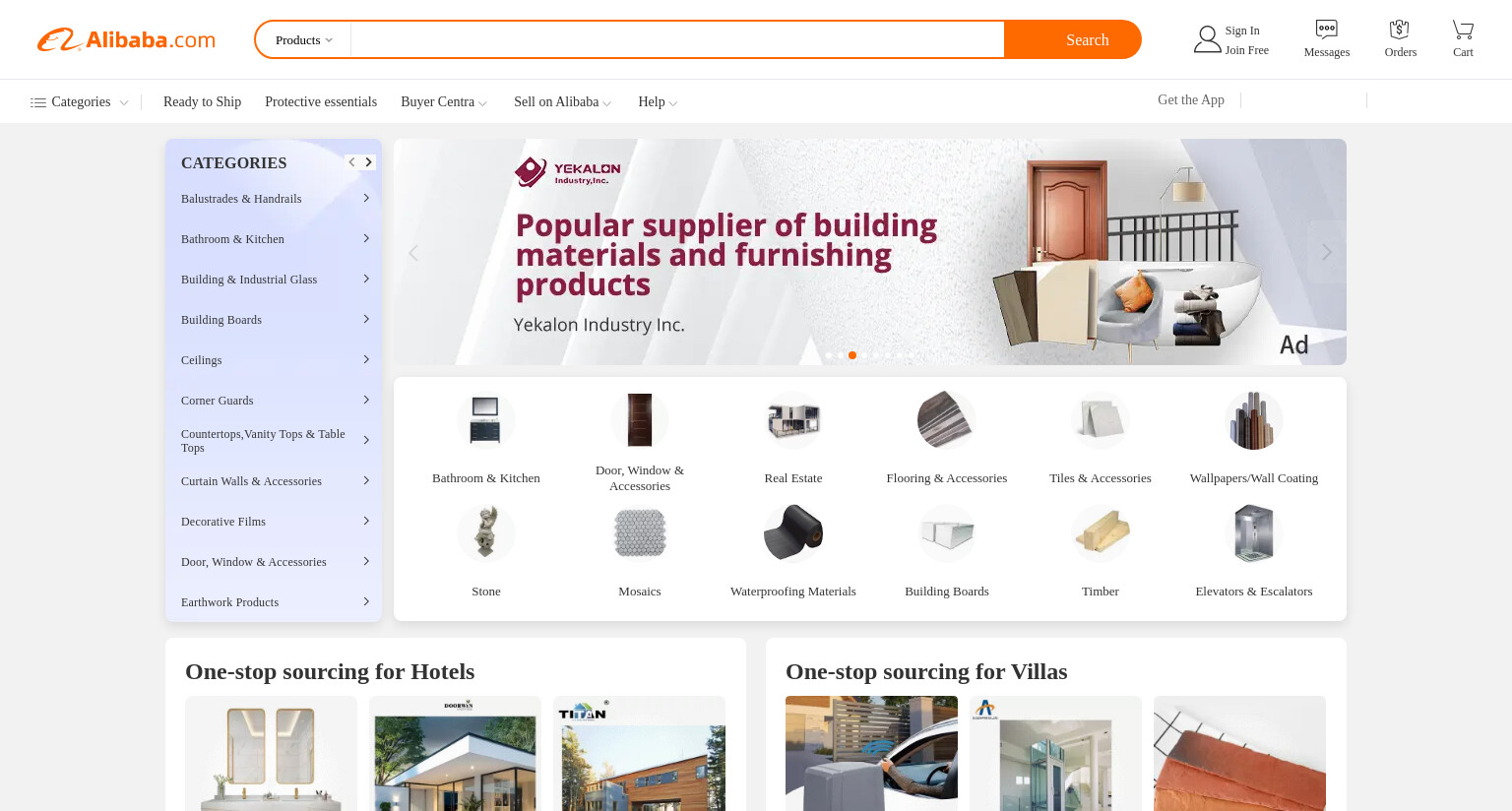The image size is (1512, 811).
Task: Open the Messages icon in header
Action: click(1326, 30)
